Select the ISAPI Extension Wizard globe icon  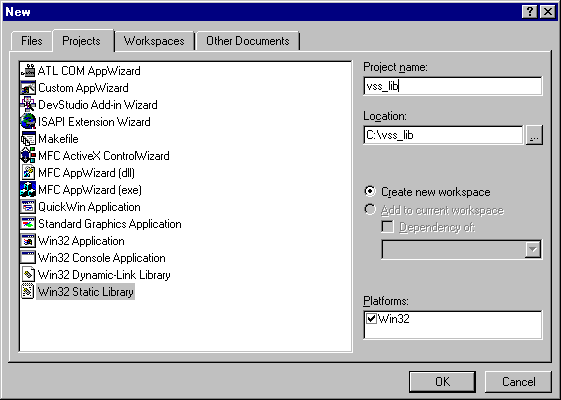[28, 122]
